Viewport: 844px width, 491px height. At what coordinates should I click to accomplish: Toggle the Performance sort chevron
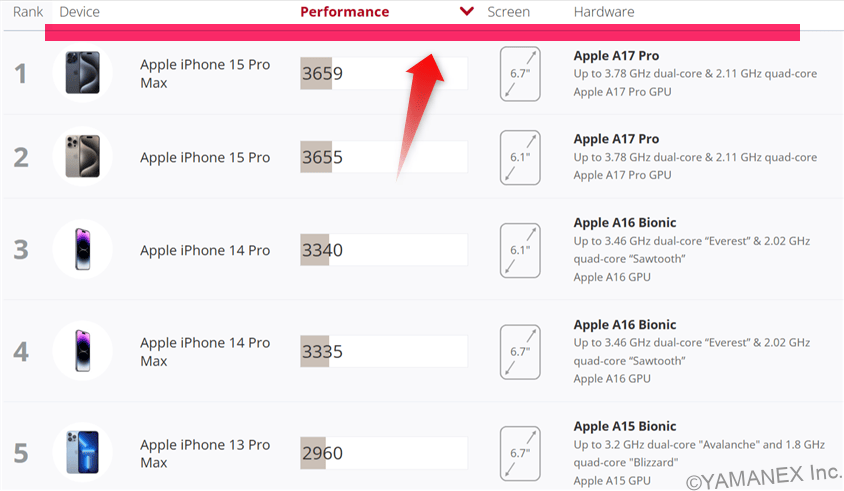click(x=466, y=12)
